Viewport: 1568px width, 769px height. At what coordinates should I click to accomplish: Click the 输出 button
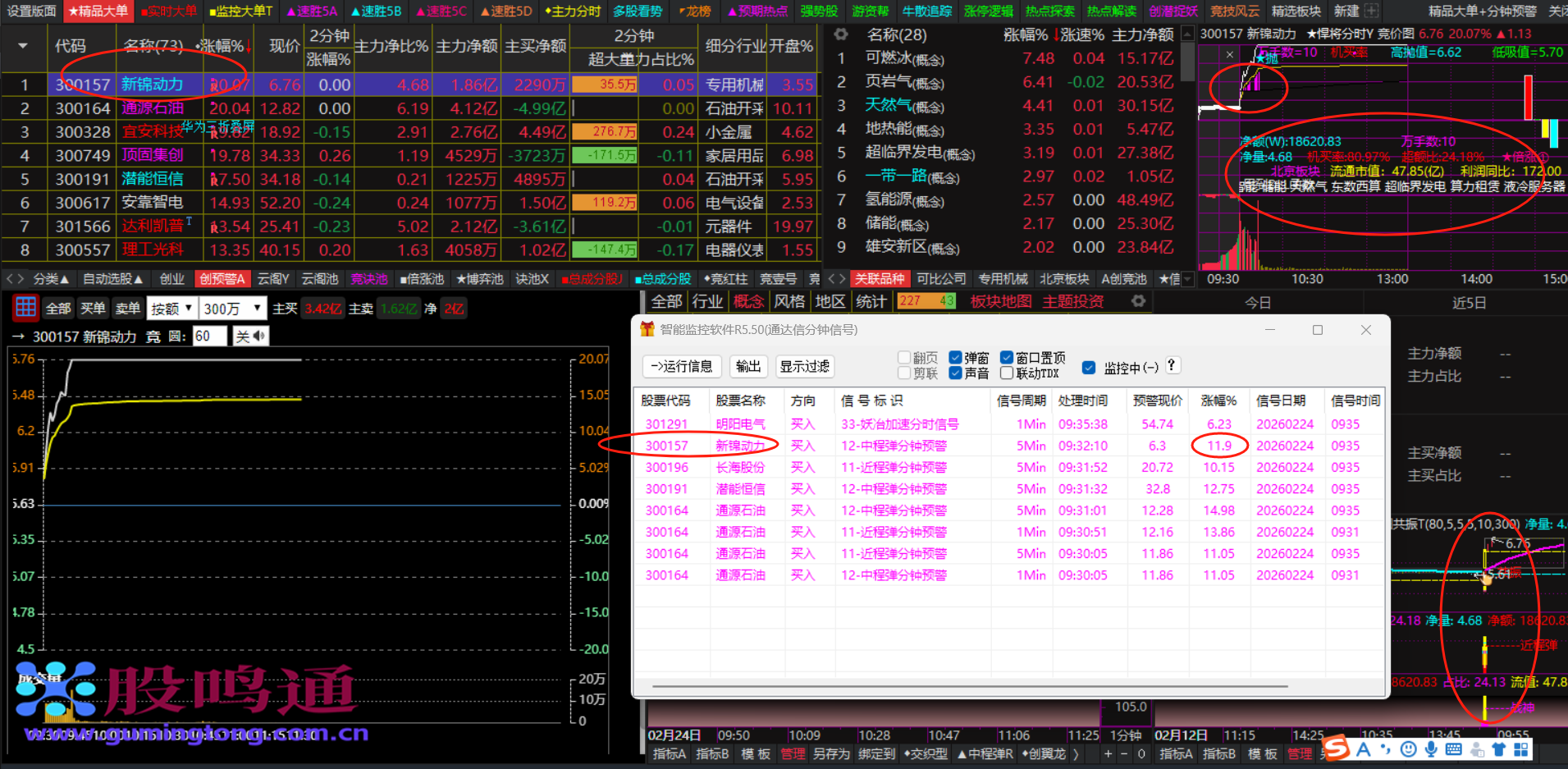pyautogui.click(x=747, y=366)
